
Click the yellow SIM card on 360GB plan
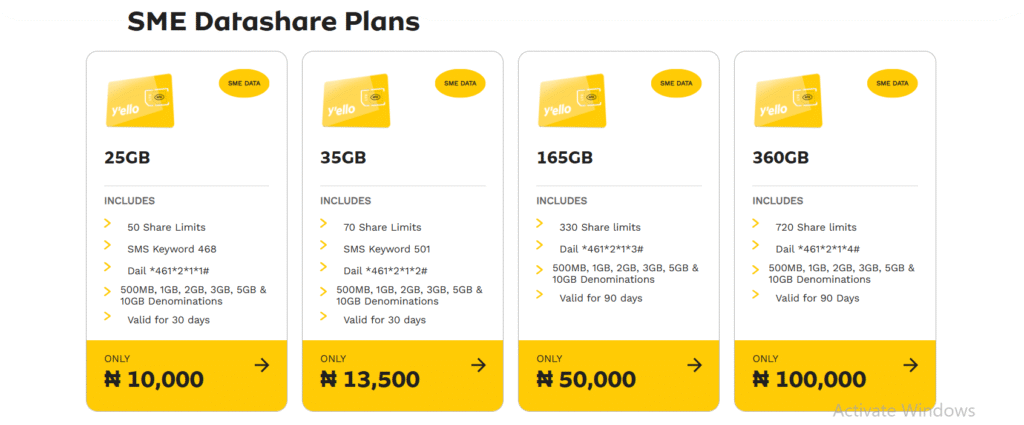point(788,101)
